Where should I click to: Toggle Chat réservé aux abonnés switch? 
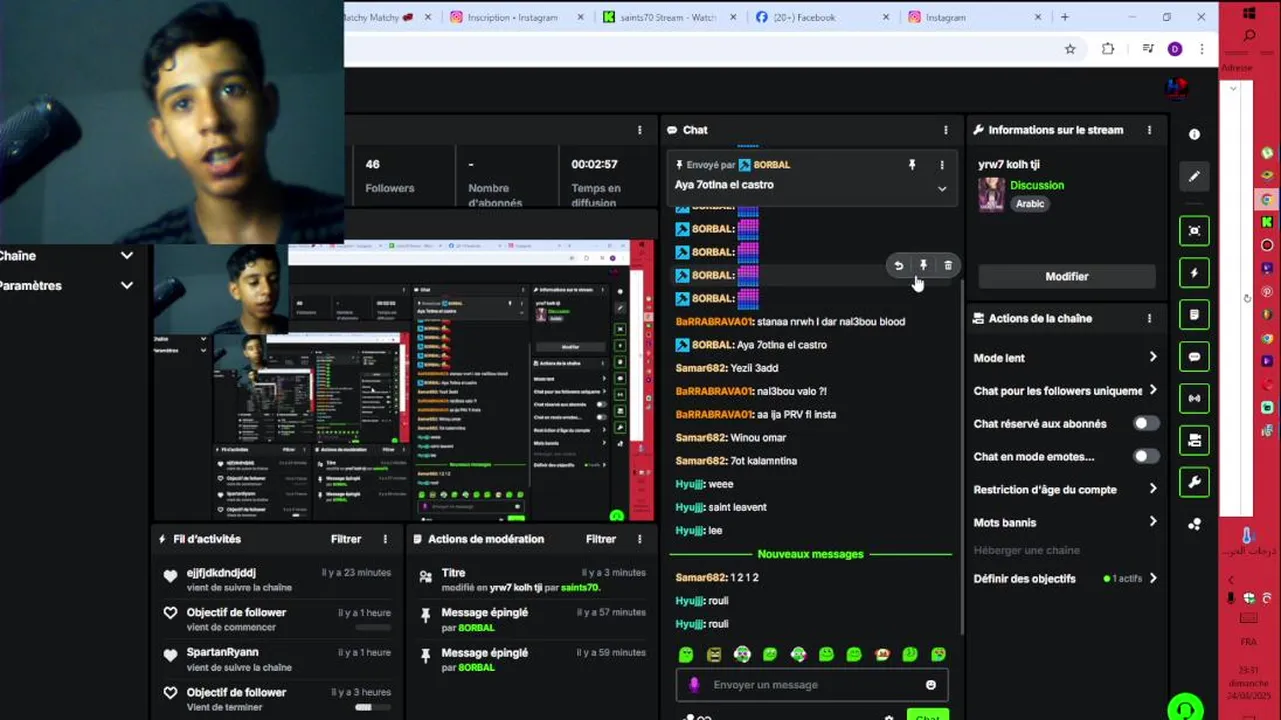click(1146, 423)
